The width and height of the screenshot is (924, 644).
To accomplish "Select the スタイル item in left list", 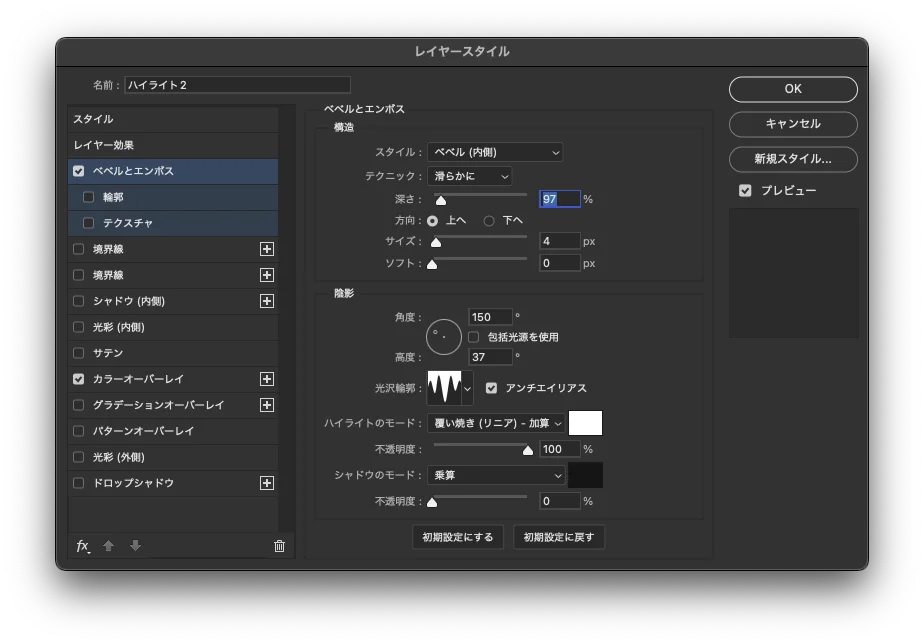I will (173, 119).
